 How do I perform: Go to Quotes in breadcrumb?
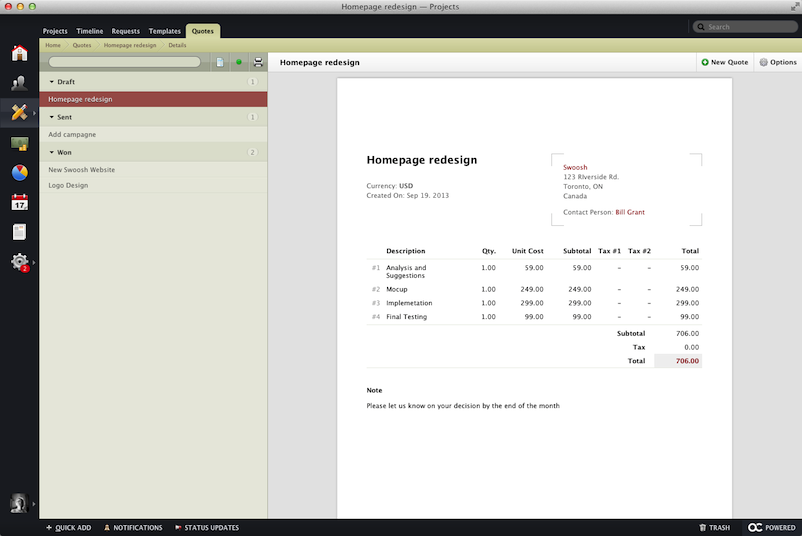[x=82, y=45]
